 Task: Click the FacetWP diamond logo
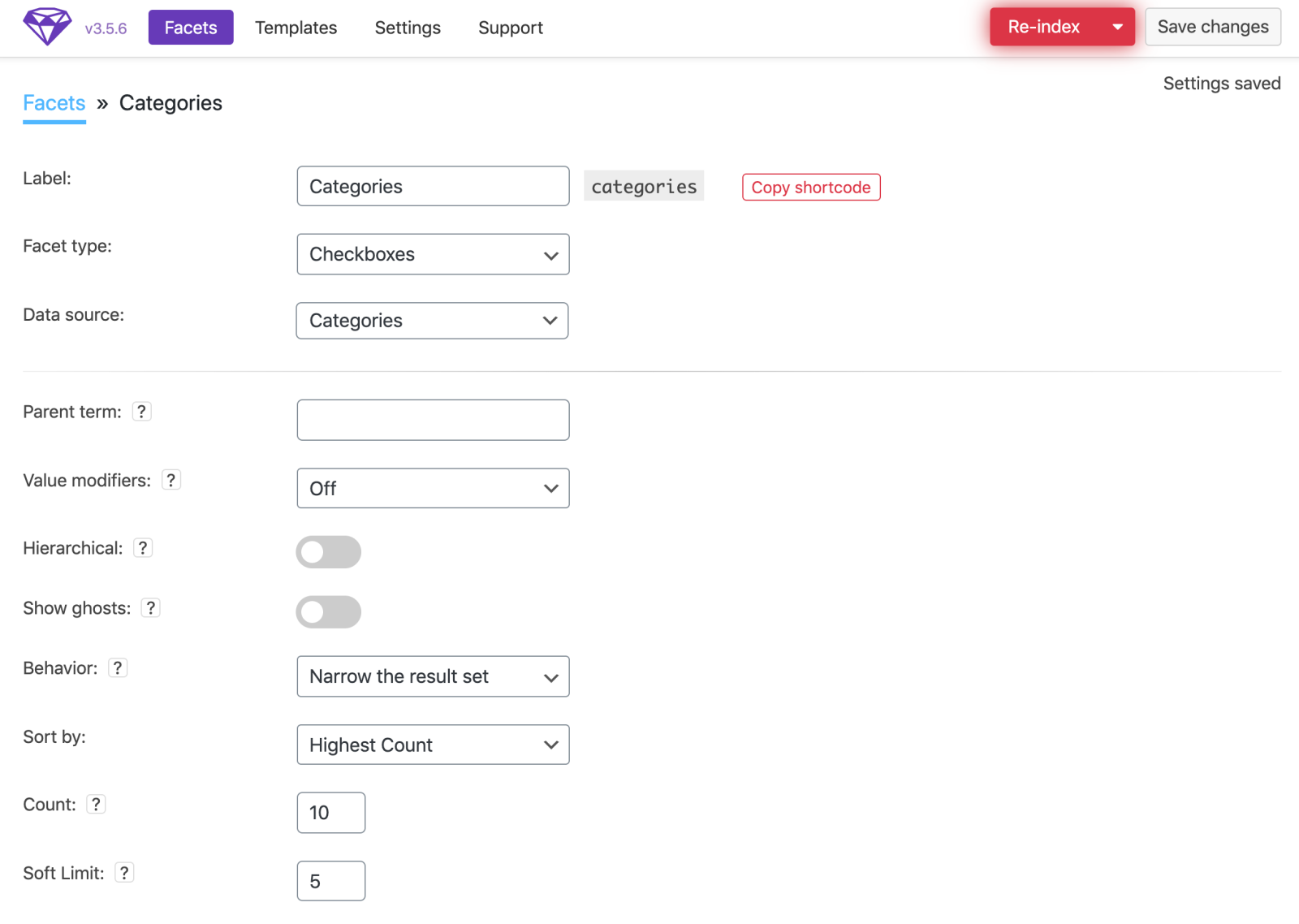click(x=46, y=27)
